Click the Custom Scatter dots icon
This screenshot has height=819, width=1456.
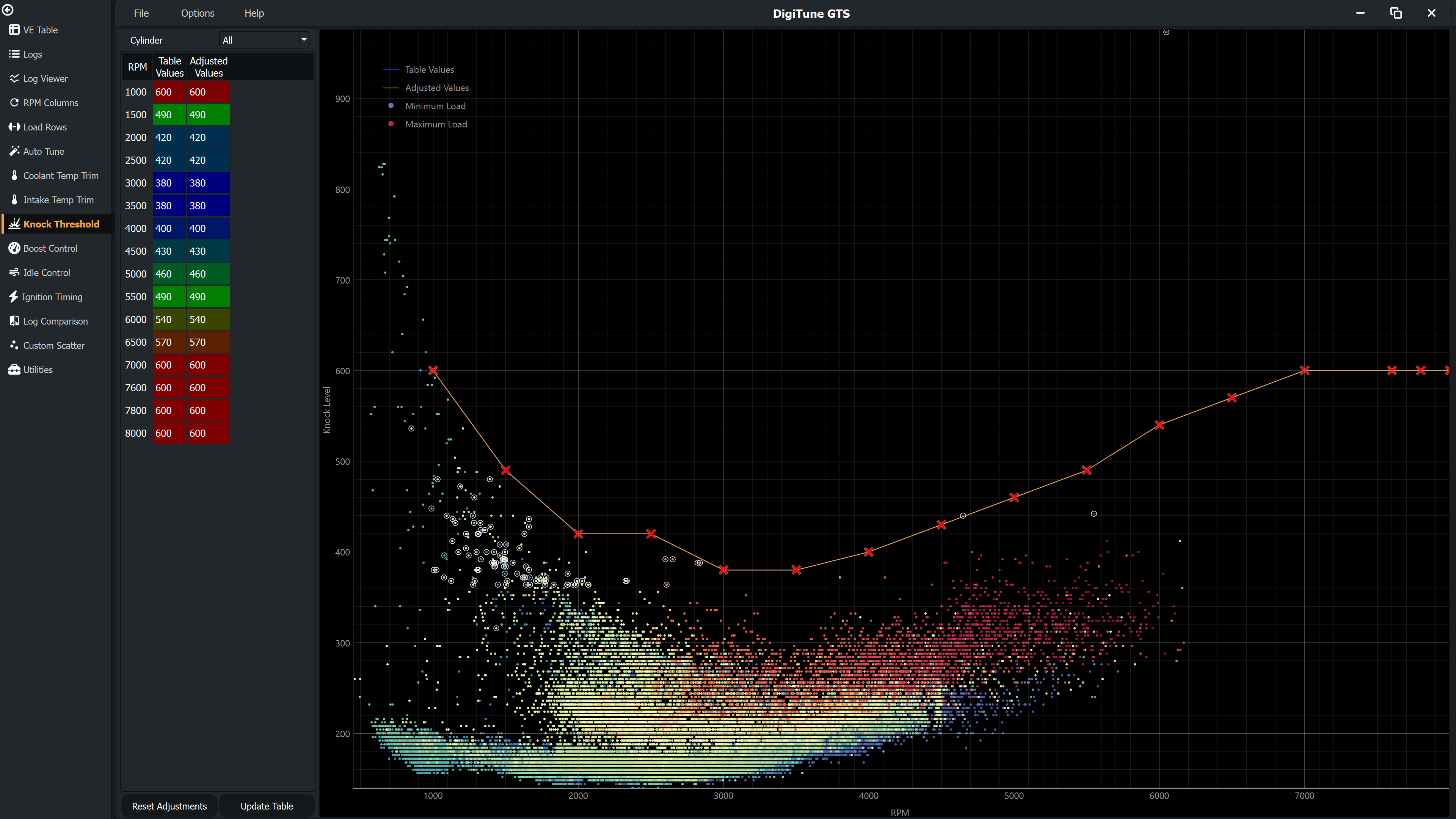(x=14, y=345)
